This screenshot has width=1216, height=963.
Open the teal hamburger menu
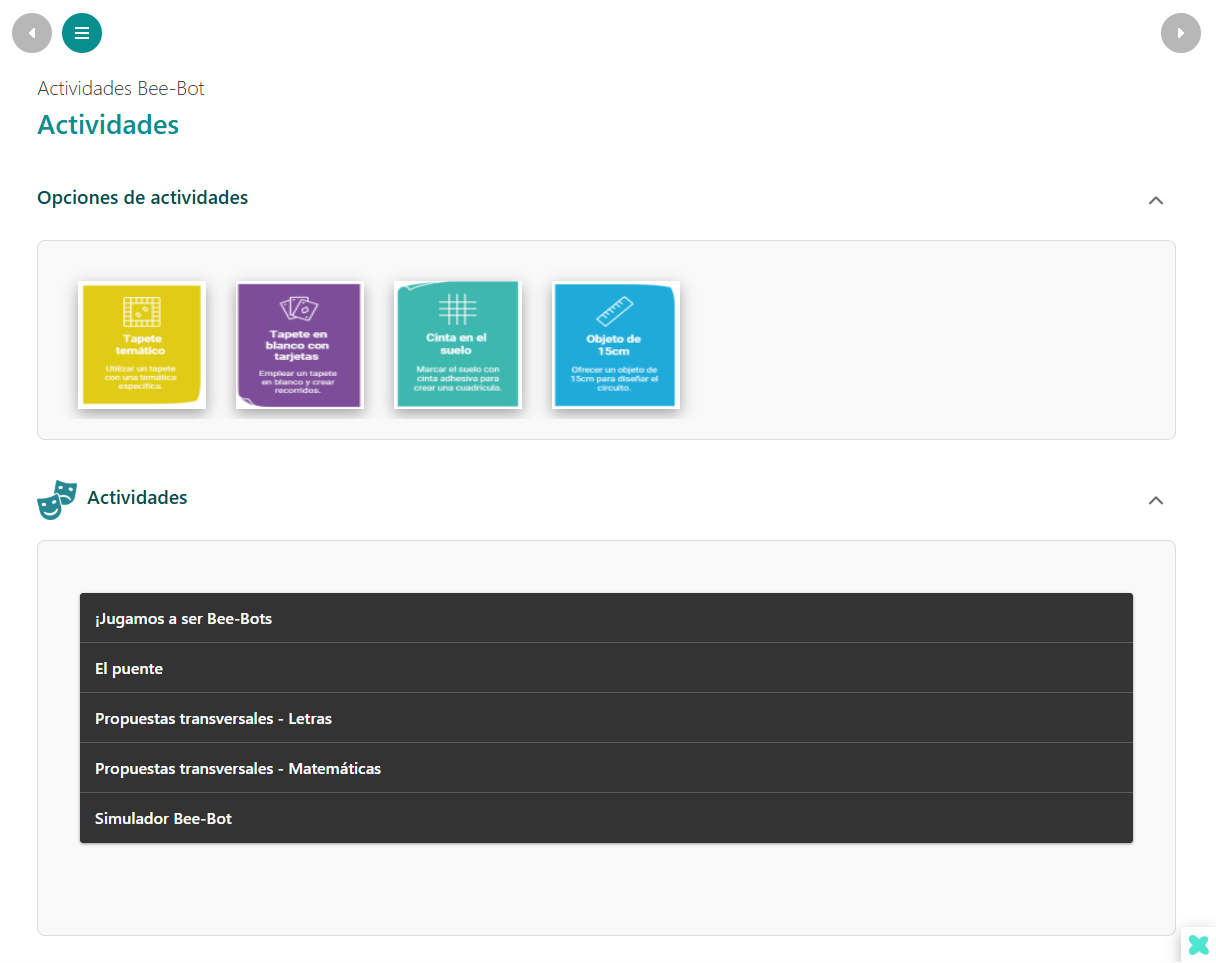(x=82, y=33)
